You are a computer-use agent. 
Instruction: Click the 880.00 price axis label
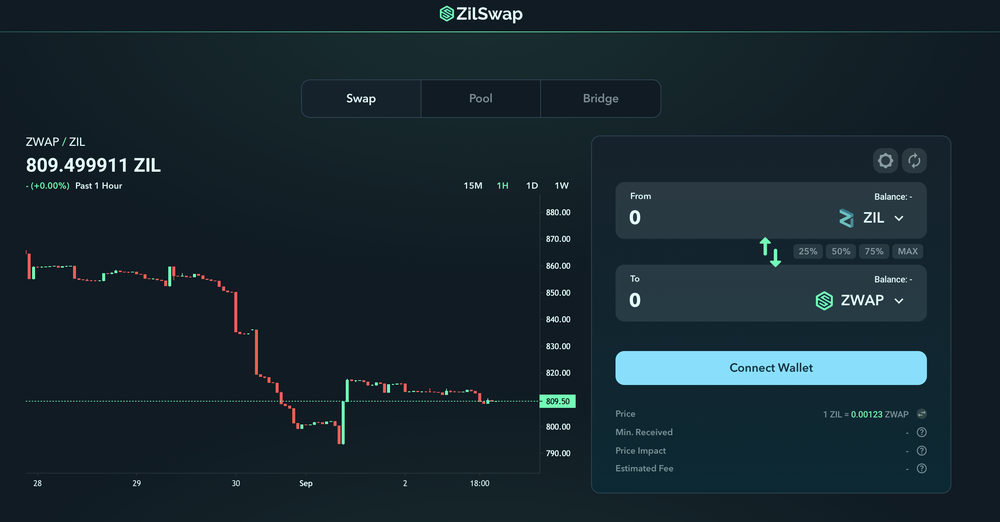click(558, 213)
